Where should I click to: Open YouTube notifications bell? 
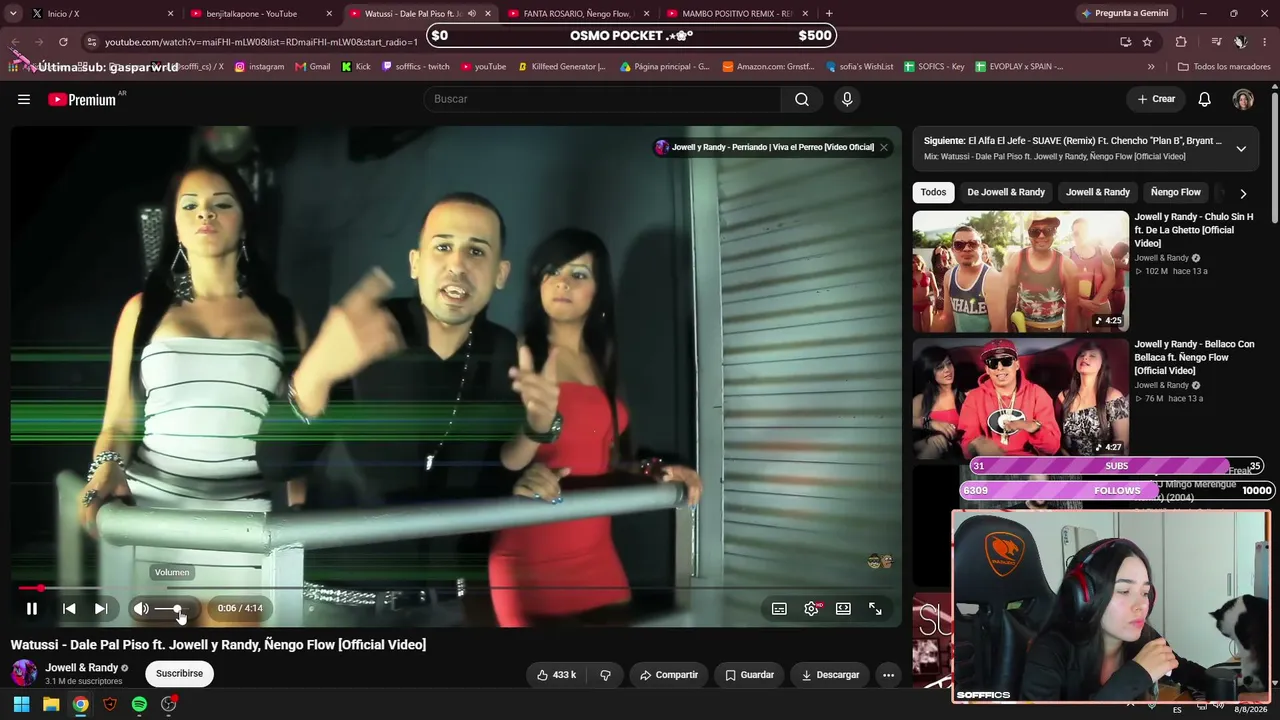1205,99
